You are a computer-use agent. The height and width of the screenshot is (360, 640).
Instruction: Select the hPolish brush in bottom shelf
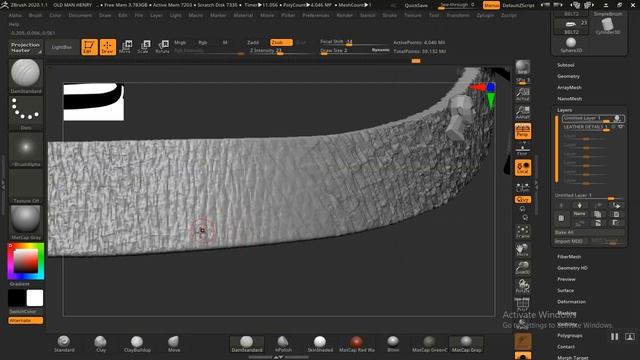283,344
